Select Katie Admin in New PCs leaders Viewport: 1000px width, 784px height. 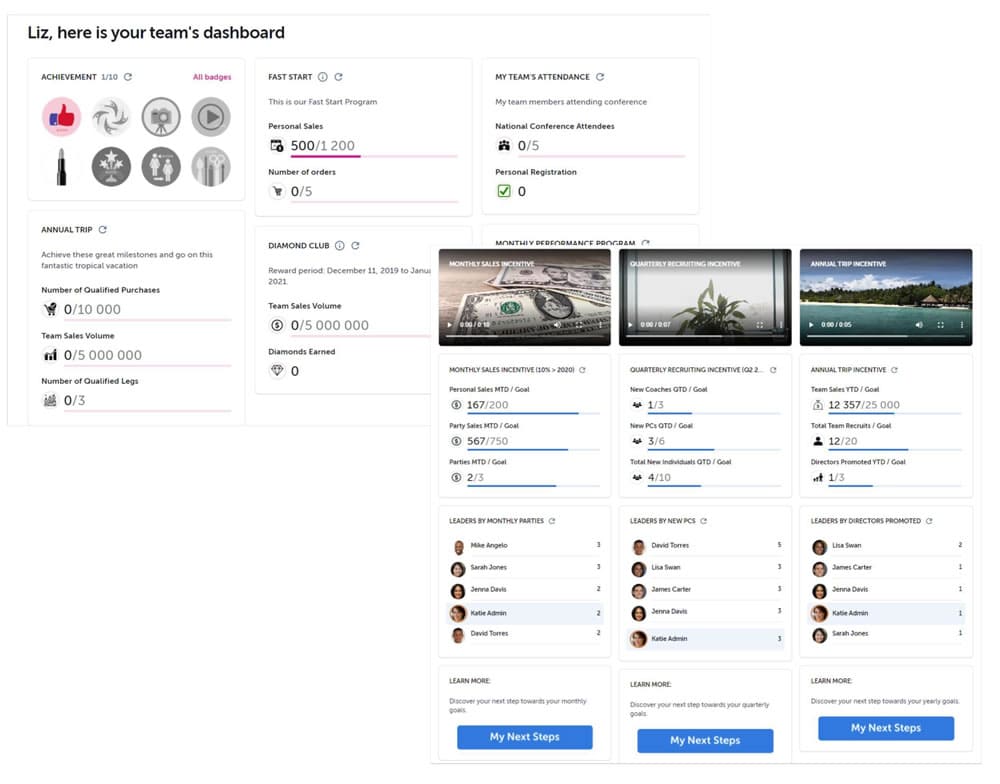pos(707,639)
